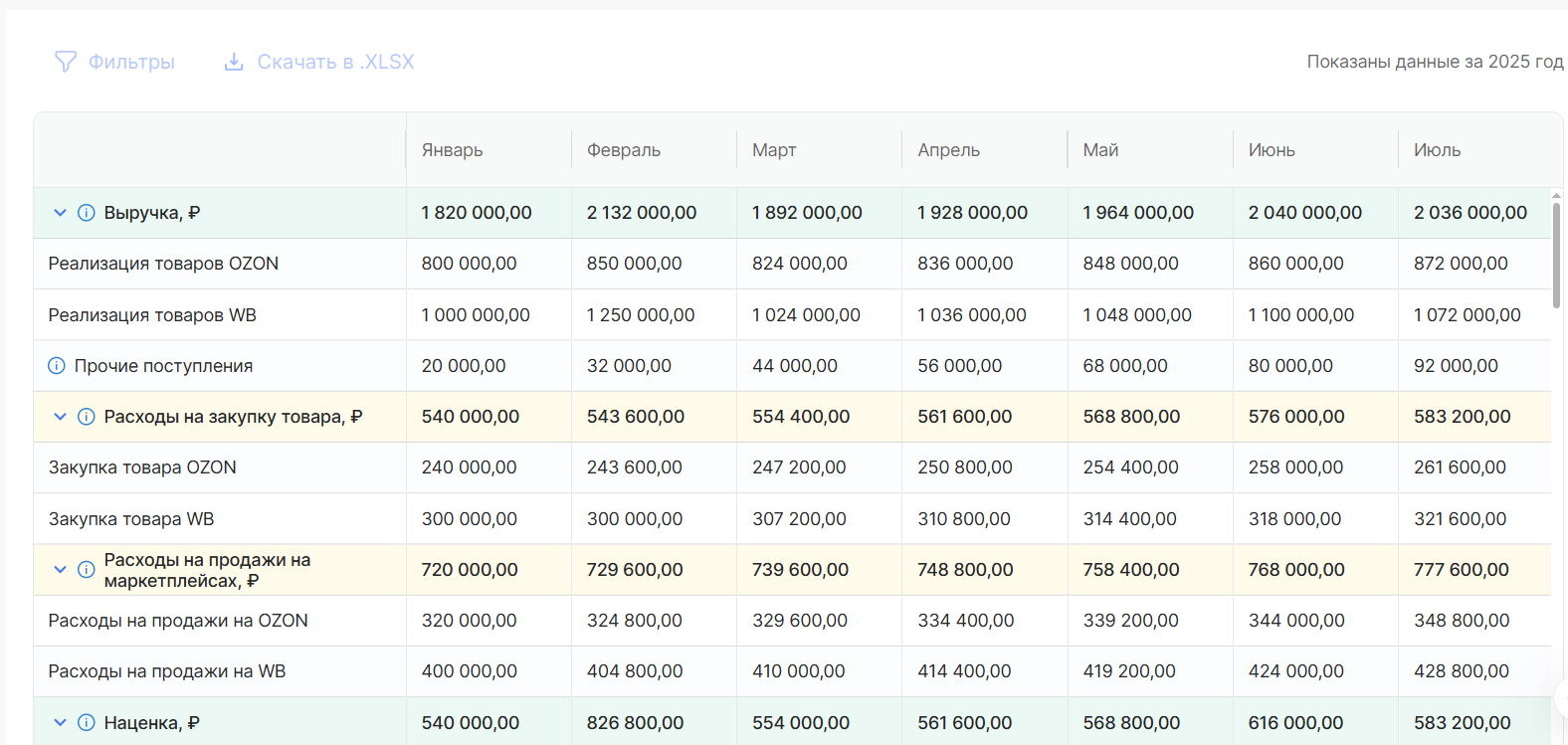Collapse the Расходы на закупку товара group
The width and height of the screenshot is (1568, 745).
60,417
